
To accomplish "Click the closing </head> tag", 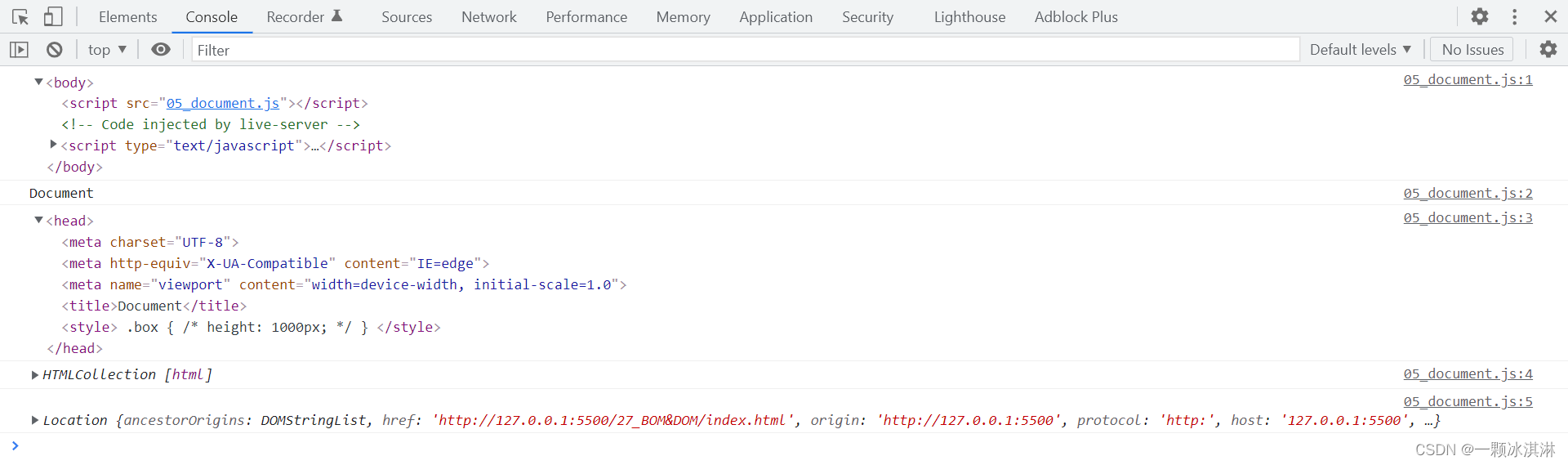I will click(74, 348).
